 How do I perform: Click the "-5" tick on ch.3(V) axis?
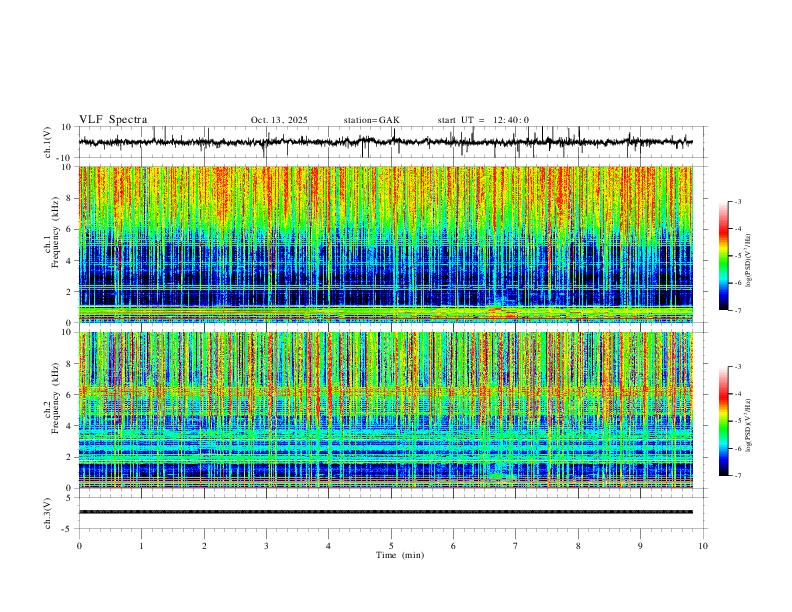(x=68, y=529)
